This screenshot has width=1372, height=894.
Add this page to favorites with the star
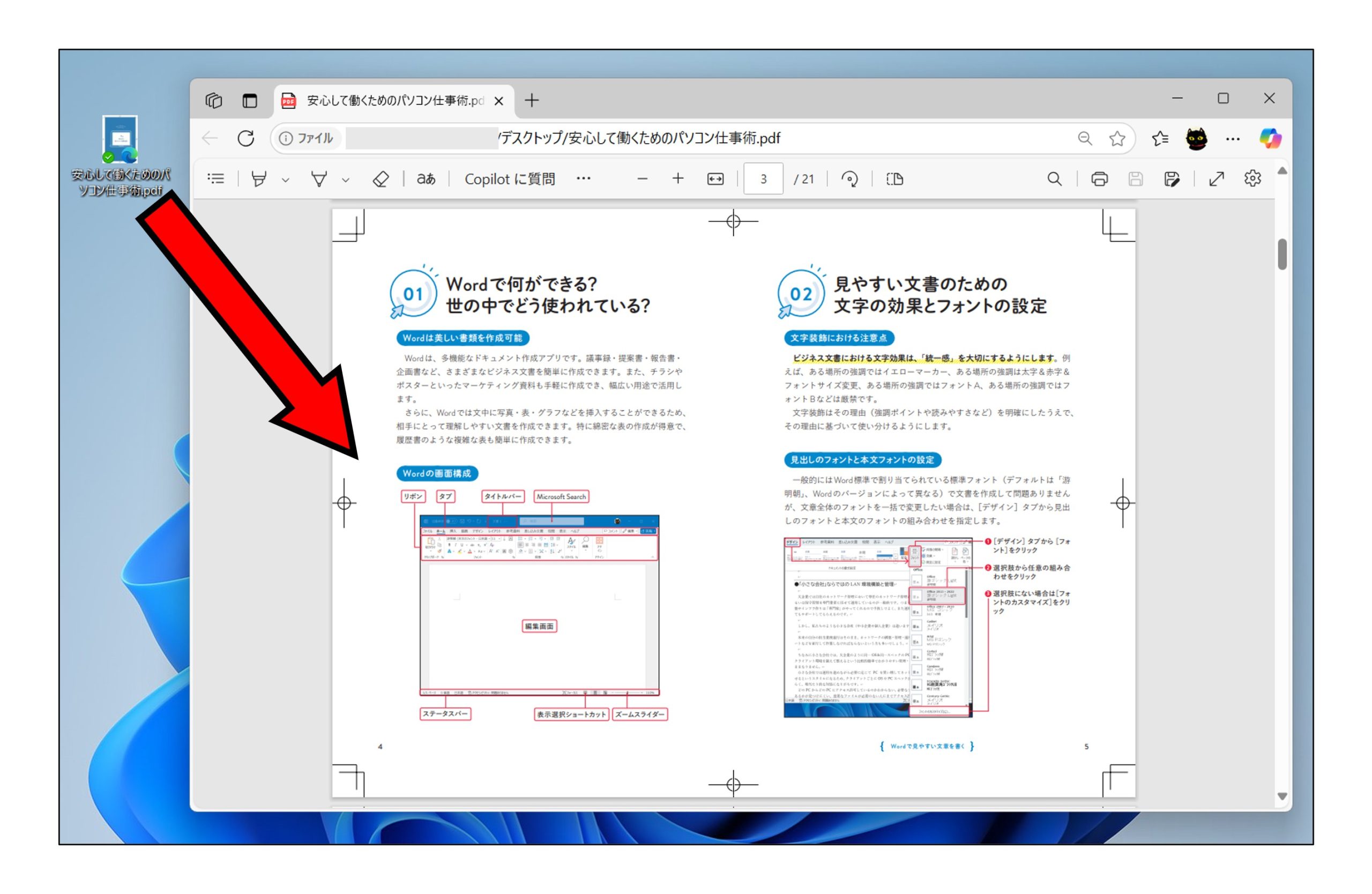pos(1116,138)
